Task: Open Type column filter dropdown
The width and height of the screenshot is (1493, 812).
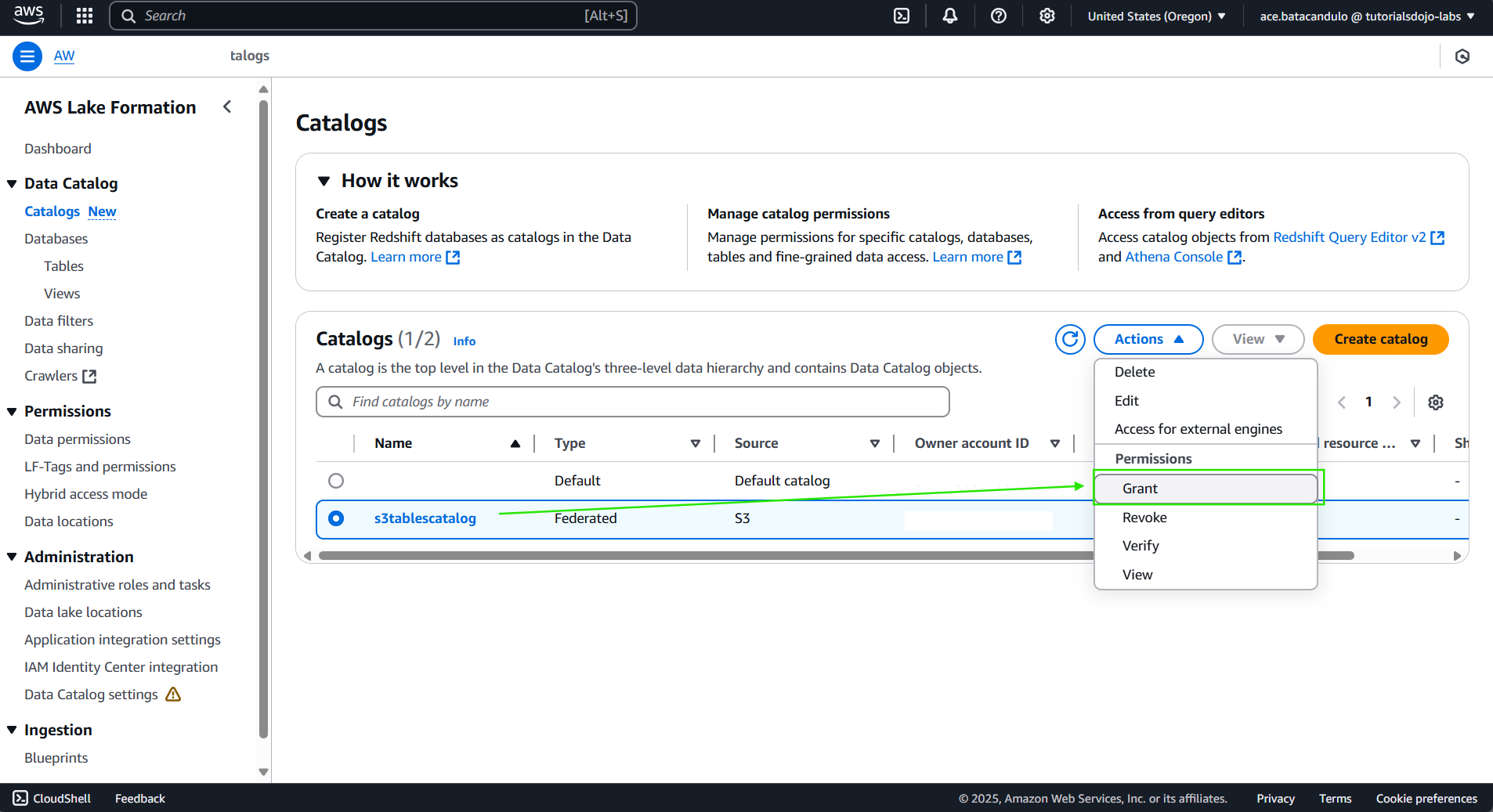Action: coord(696,444)
